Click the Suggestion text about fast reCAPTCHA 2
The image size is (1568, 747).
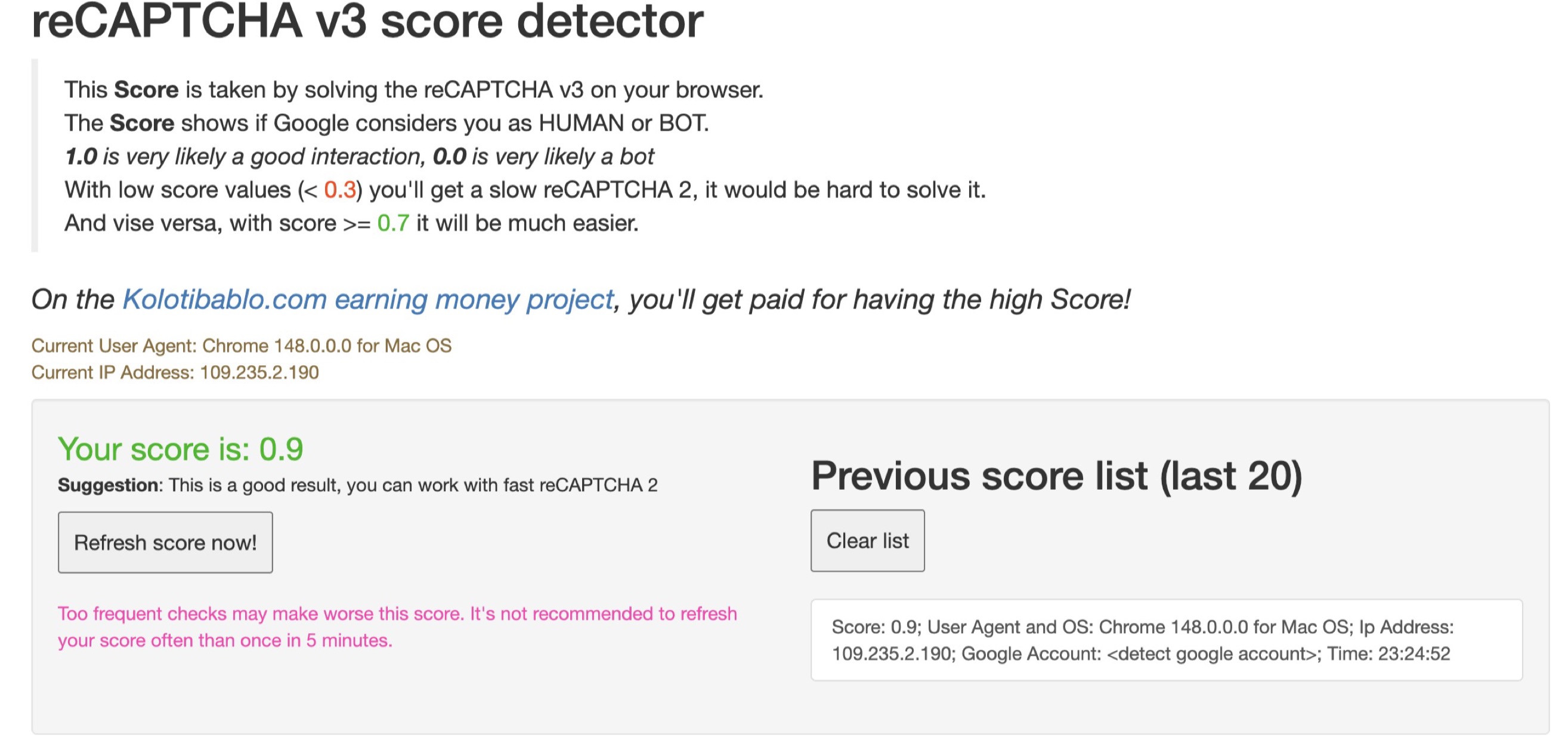pyautogui.click(x=357, y=485)
